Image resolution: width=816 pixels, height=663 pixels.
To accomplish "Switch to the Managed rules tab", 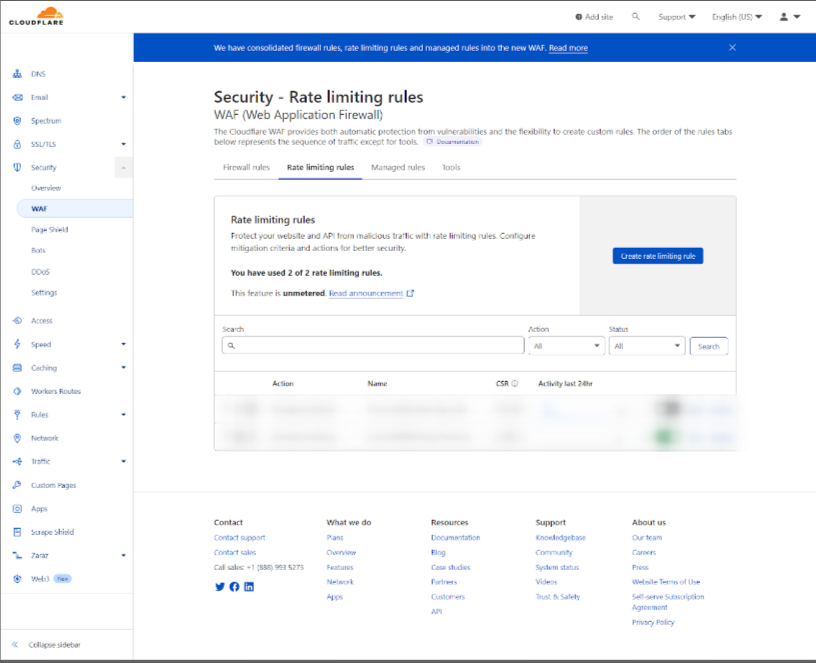I will tap(398, 167).
